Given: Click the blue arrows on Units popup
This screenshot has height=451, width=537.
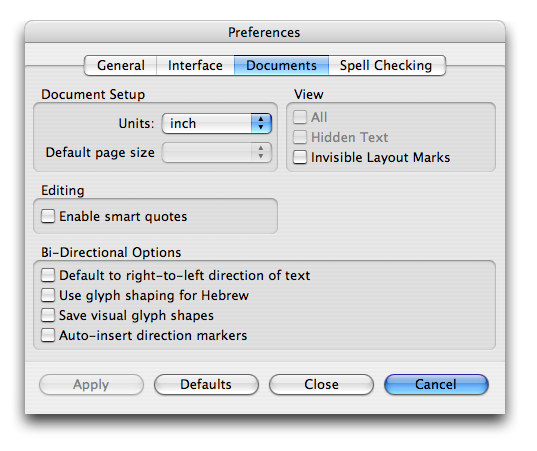Looking at the screenshot, I should click(x=261, y=123).
